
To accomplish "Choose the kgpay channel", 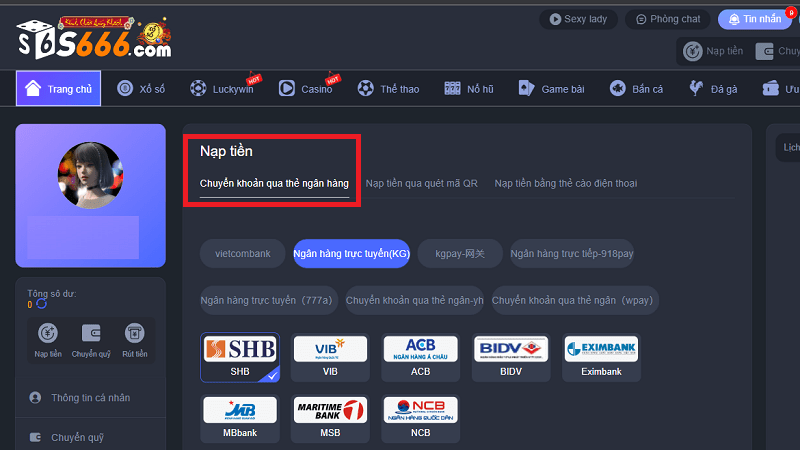I will pos(460,254).
